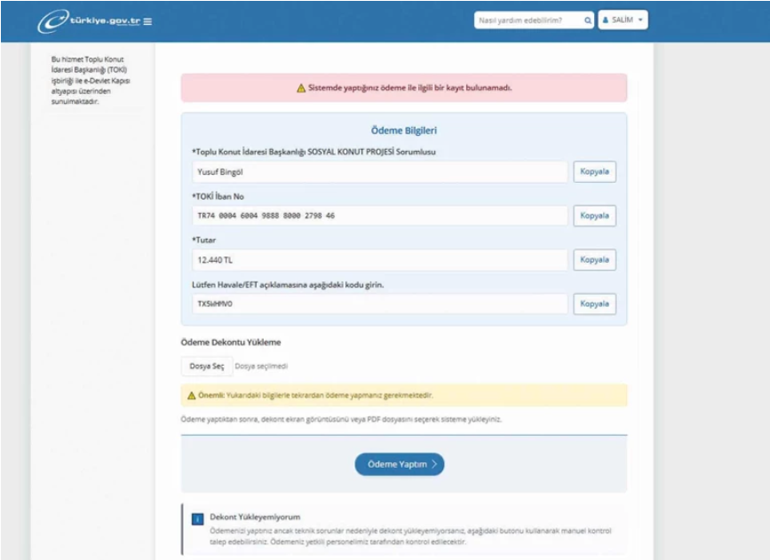770x560 pixels.
Task: Open the hamburger menu beside the logo
Action: 148,21
